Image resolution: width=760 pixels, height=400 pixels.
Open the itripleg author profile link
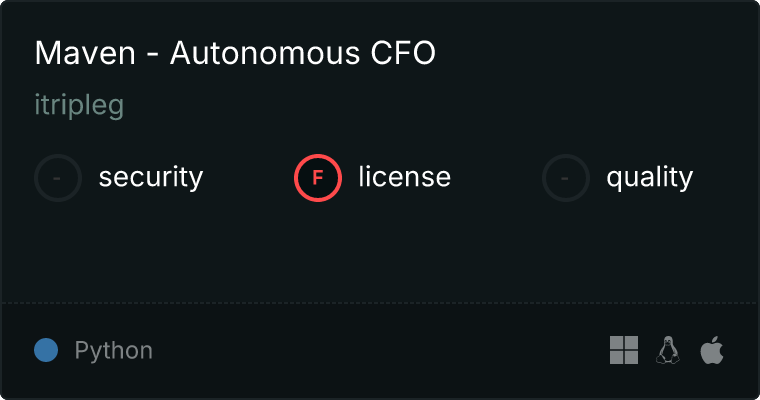[79, 106]
